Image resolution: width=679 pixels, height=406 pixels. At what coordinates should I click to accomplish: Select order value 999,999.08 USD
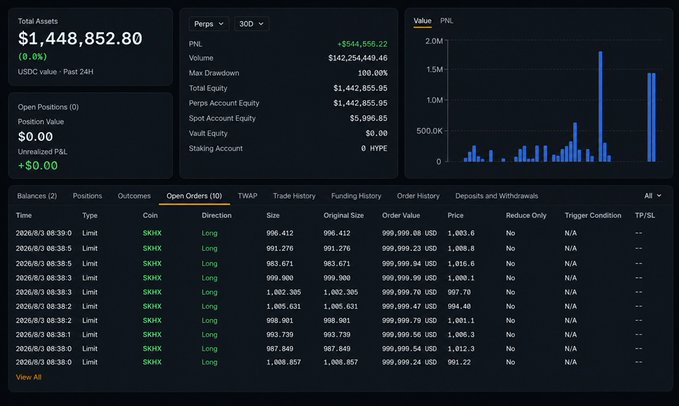[x=409, y=233]
